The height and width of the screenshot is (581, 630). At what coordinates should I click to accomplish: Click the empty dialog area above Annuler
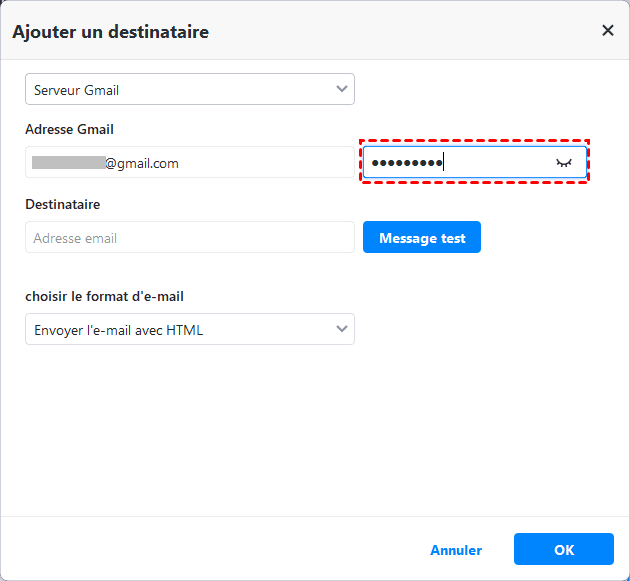[315, 440]
